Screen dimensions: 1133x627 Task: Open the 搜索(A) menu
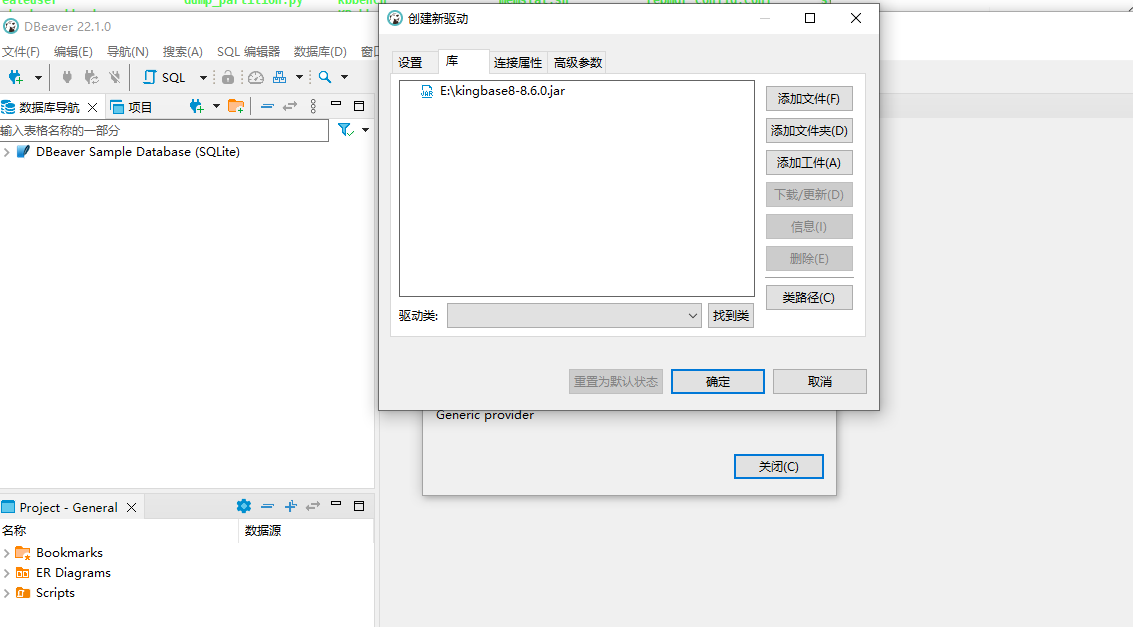click(183, 52)
